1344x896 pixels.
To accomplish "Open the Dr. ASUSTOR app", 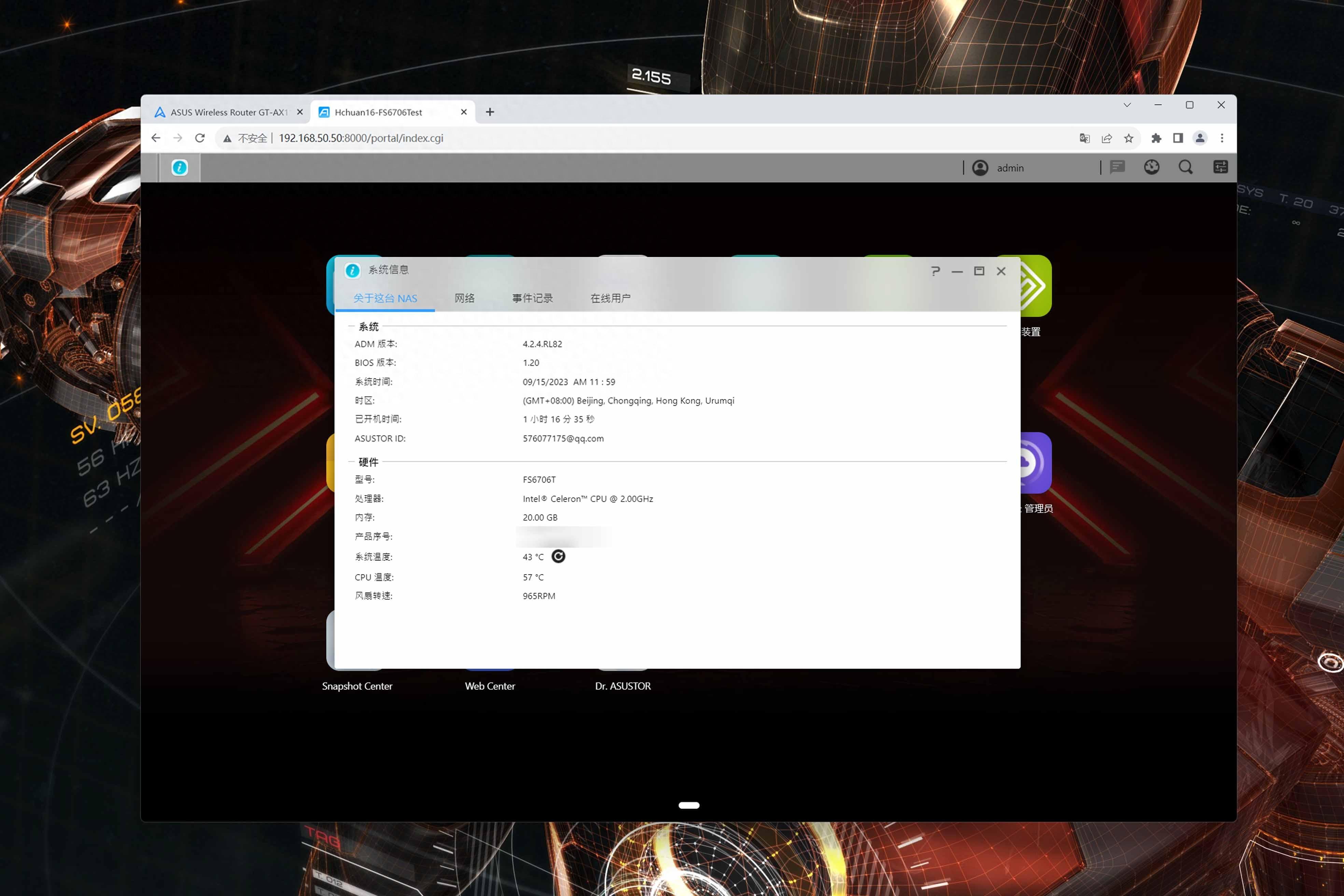I will click(x=623, y=686).
